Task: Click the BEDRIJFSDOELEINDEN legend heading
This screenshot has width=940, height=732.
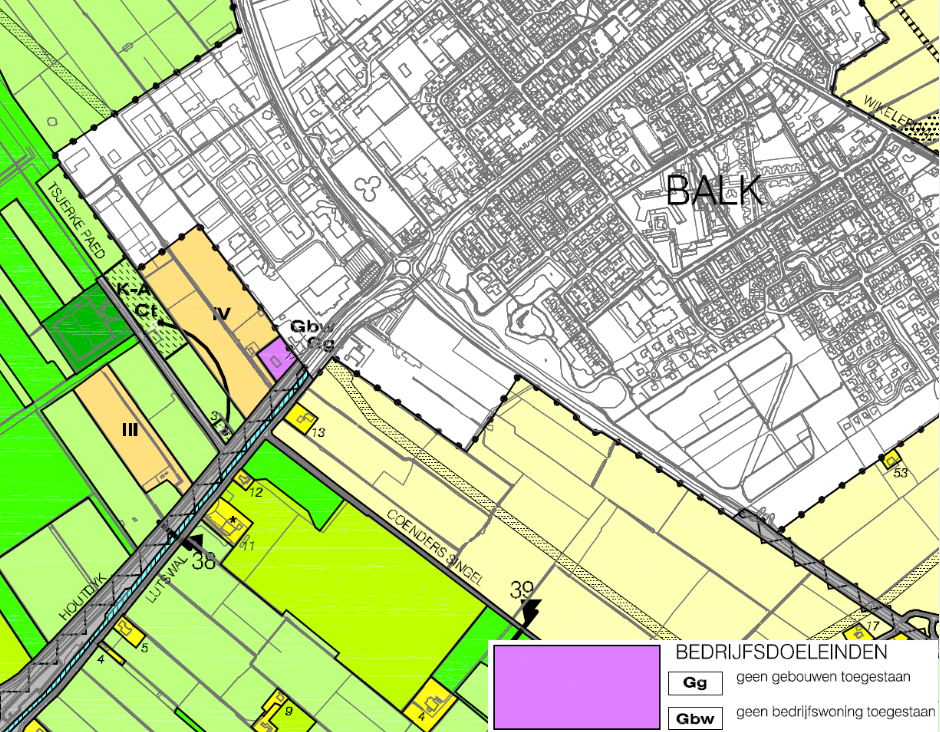Action: 781,652
